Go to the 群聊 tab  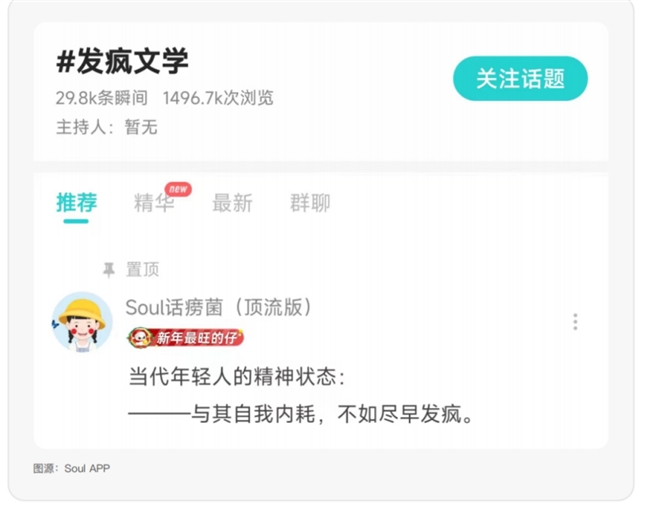[x=310, y=203]
